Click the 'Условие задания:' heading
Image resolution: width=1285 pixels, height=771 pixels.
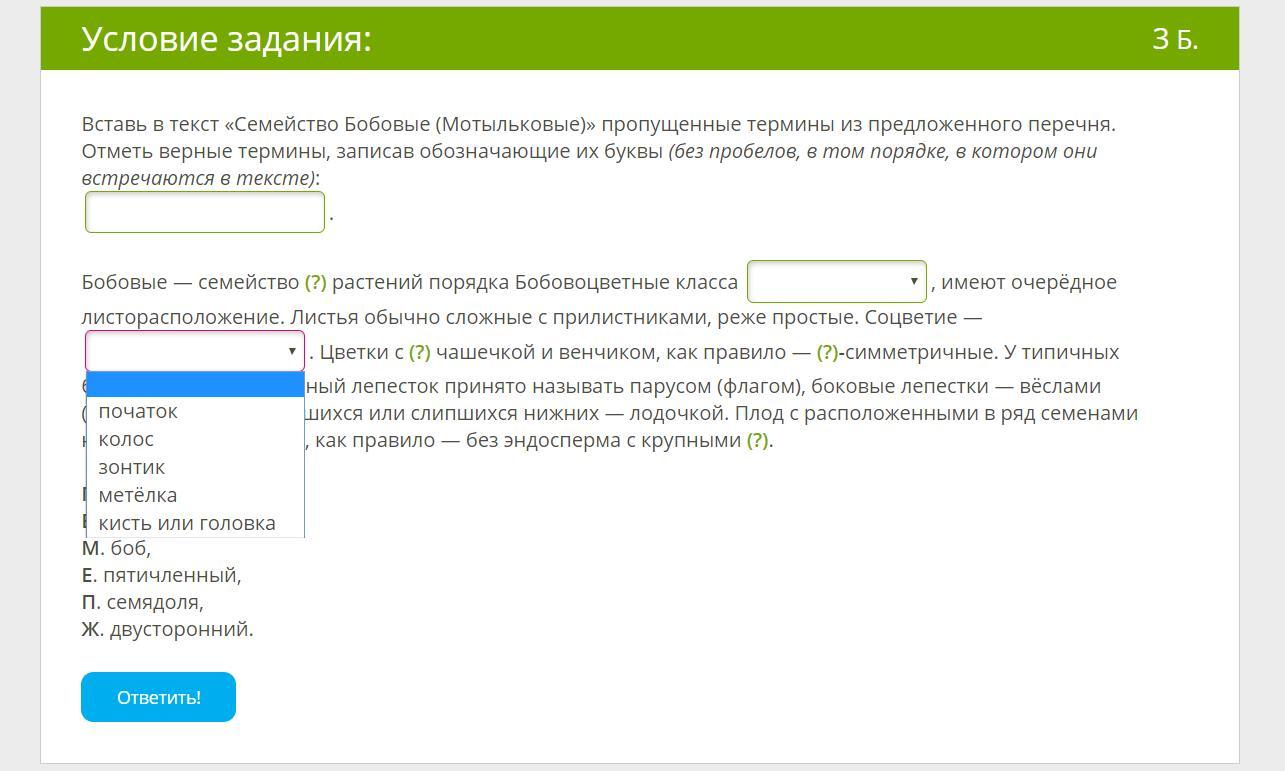226,39
